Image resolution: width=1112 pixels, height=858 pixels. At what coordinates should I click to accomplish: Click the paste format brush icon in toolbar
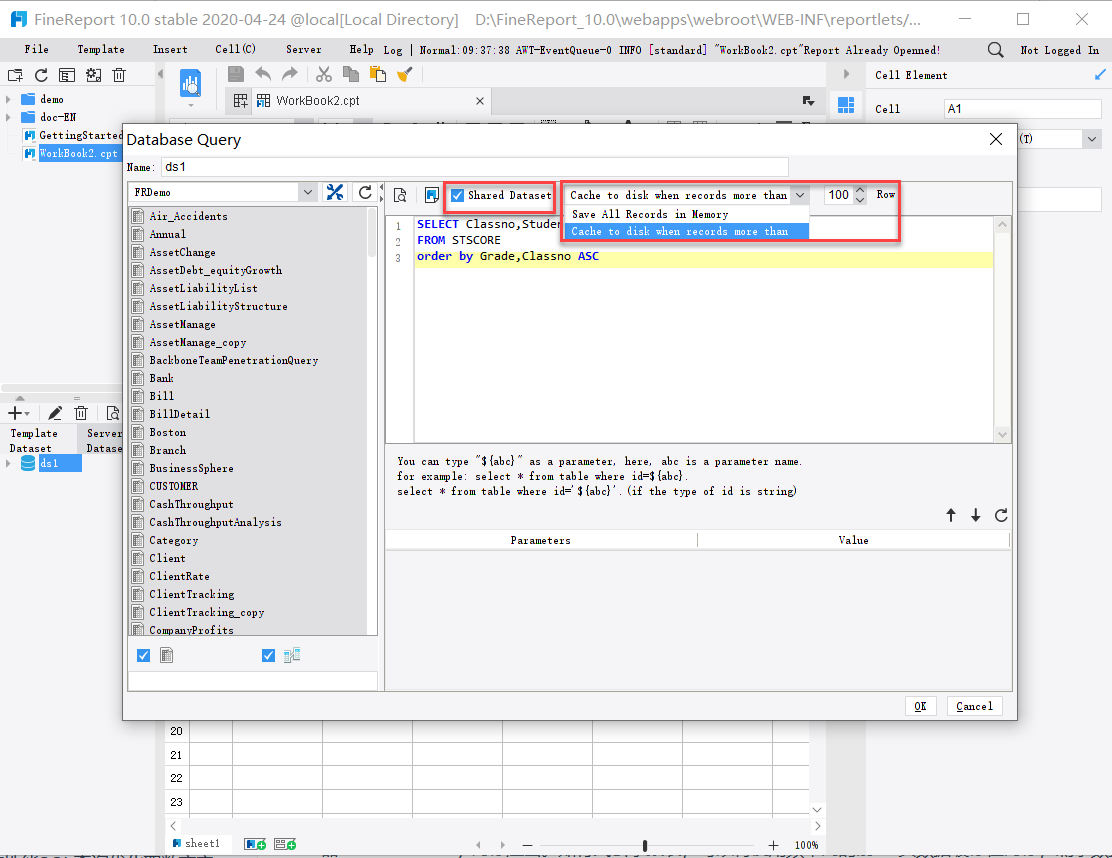click(404, 73)
